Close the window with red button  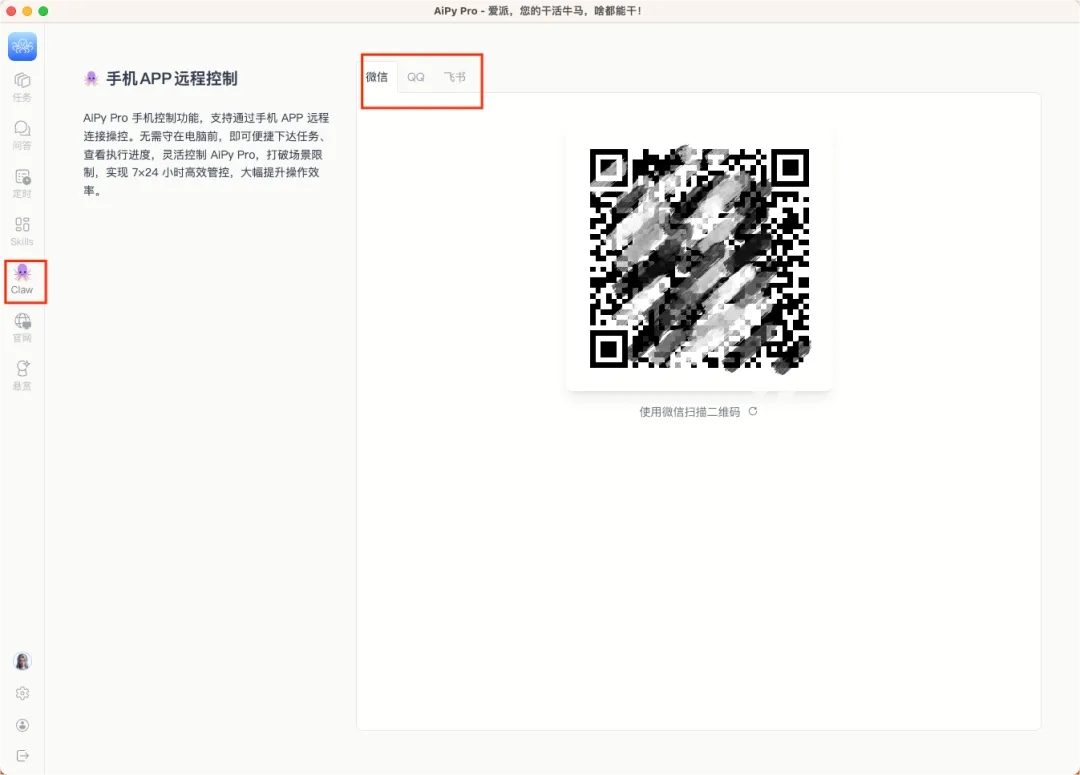click(11, 11)
